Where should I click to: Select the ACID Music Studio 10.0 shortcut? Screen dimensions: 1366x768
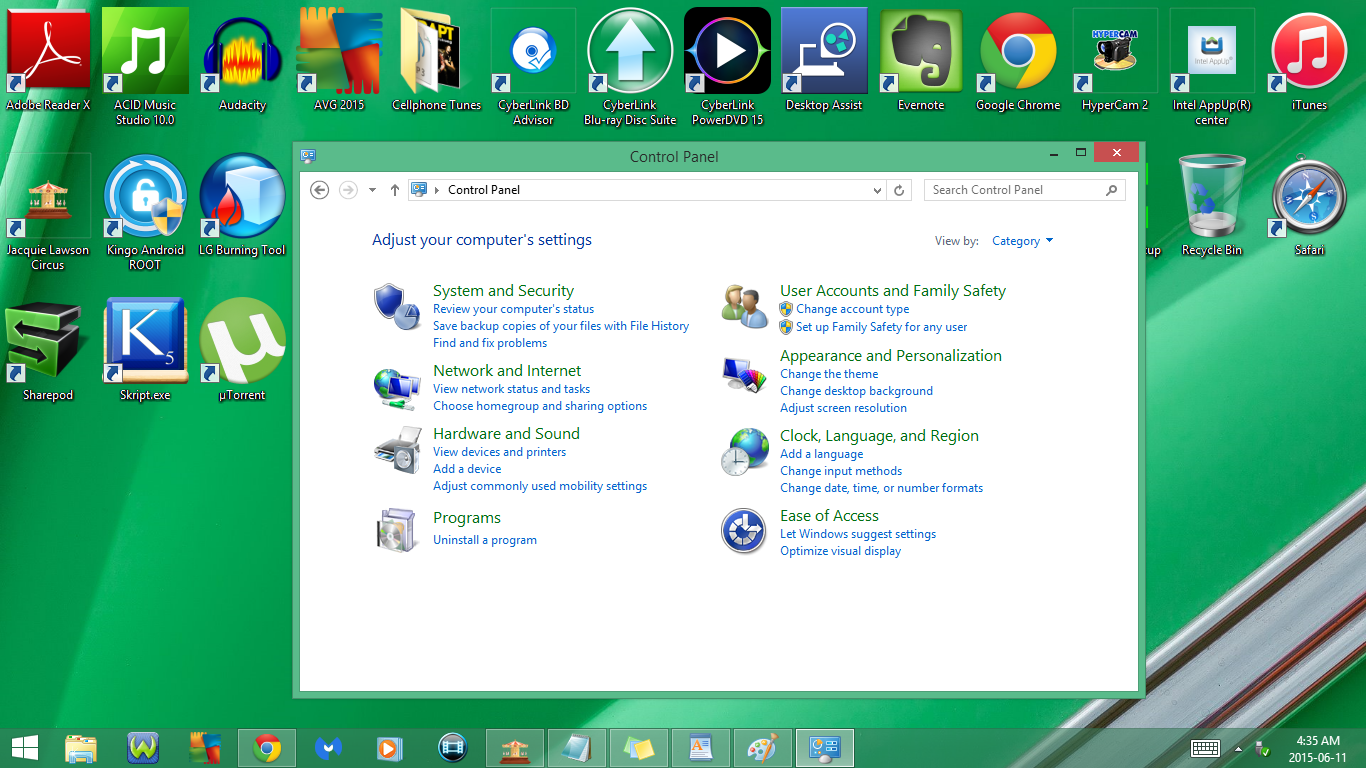pyautogui.click(x=145, y=67)
